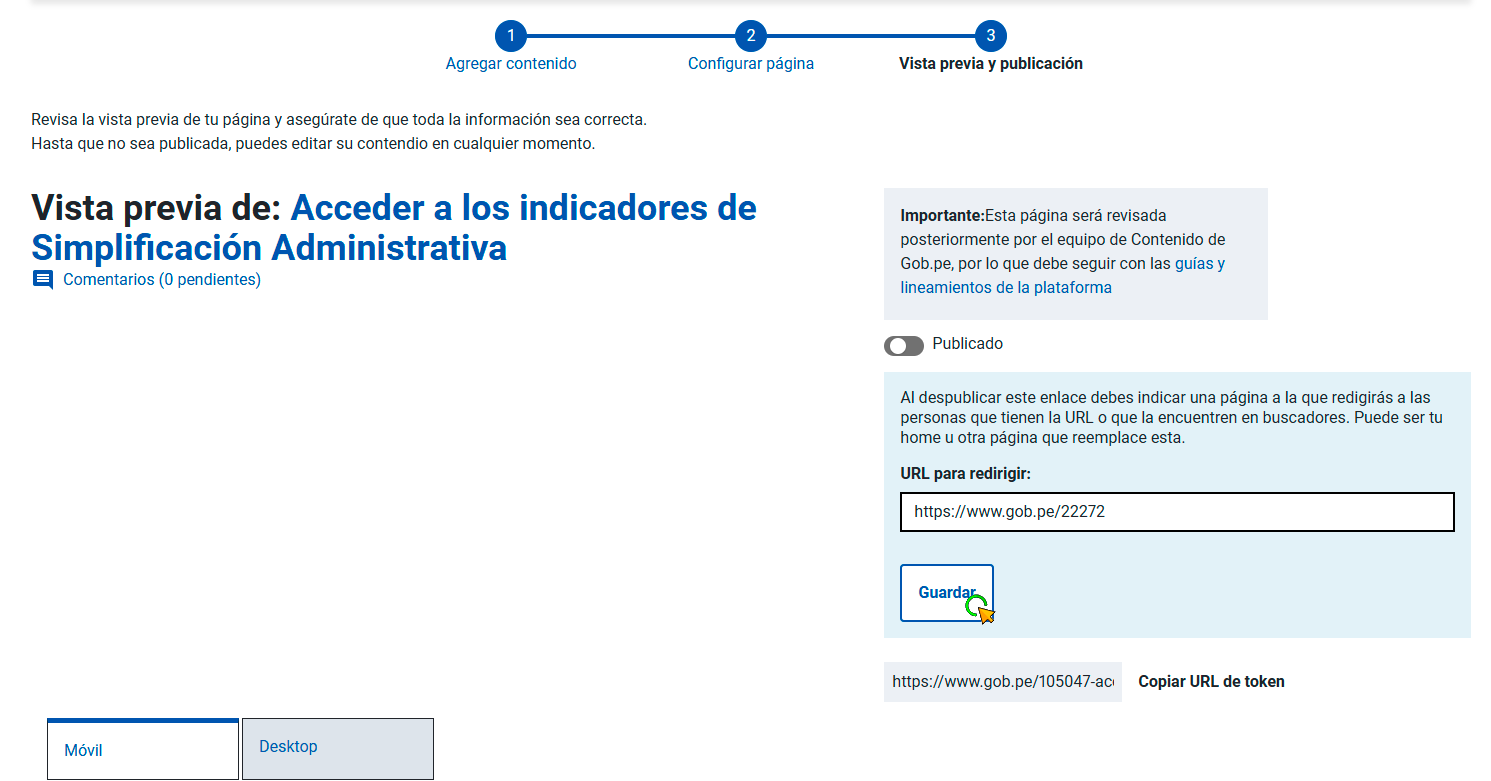Click the comments speech bubble icon
The height and width of the screenshot is (781, 1491).
pos(42,280)
